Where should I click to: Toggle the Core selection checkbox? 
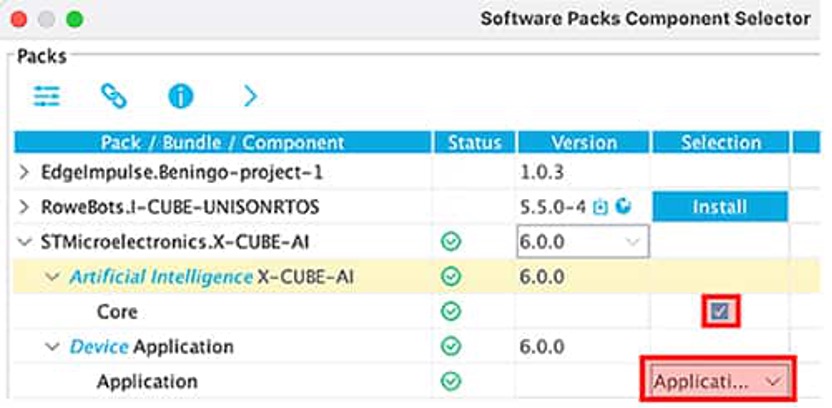click(x=720, y=311)
